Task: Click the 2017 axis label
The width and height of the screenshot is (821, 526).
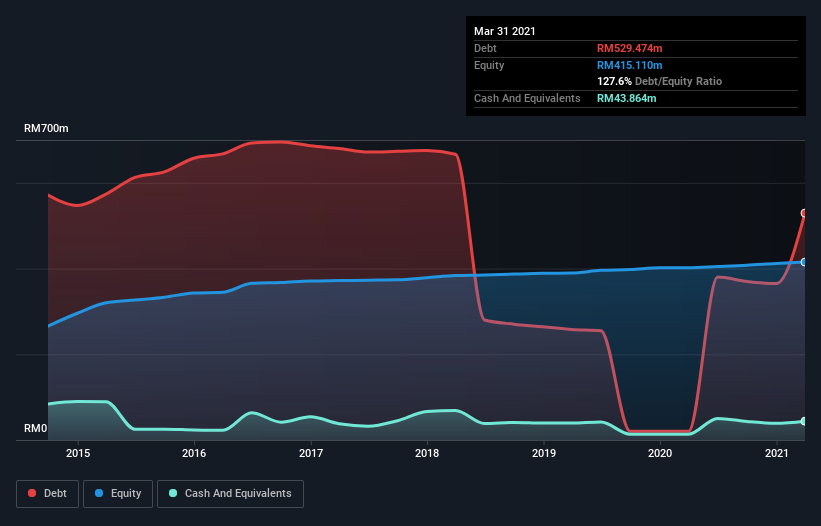Action: tap(311, 453)
